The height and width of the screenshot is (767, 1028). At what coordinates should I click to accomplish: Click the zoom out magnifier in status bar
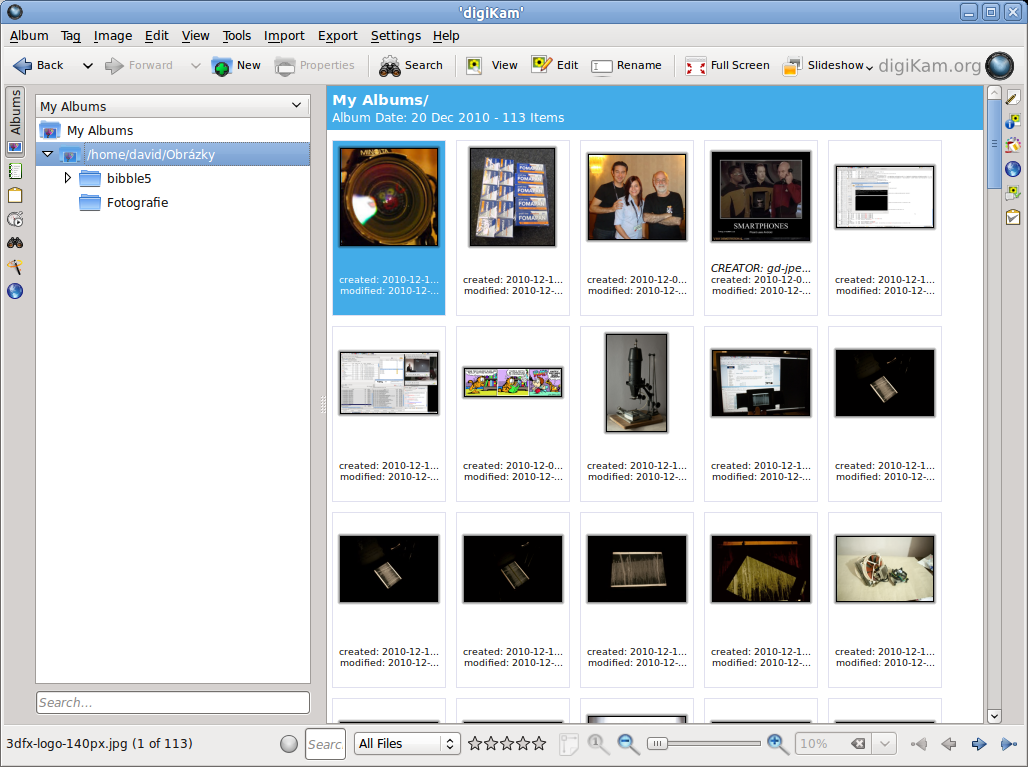click(628, 743)
